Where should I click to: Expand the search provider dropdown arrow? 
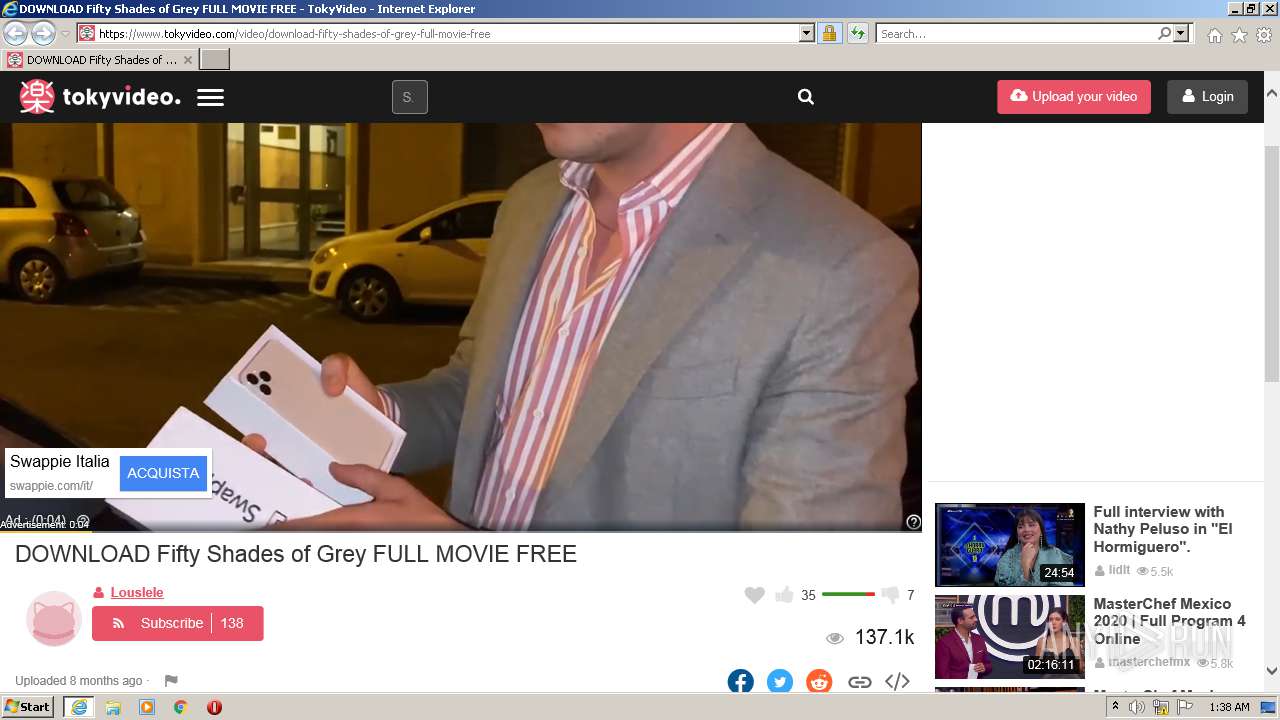tap(1182, 33)
